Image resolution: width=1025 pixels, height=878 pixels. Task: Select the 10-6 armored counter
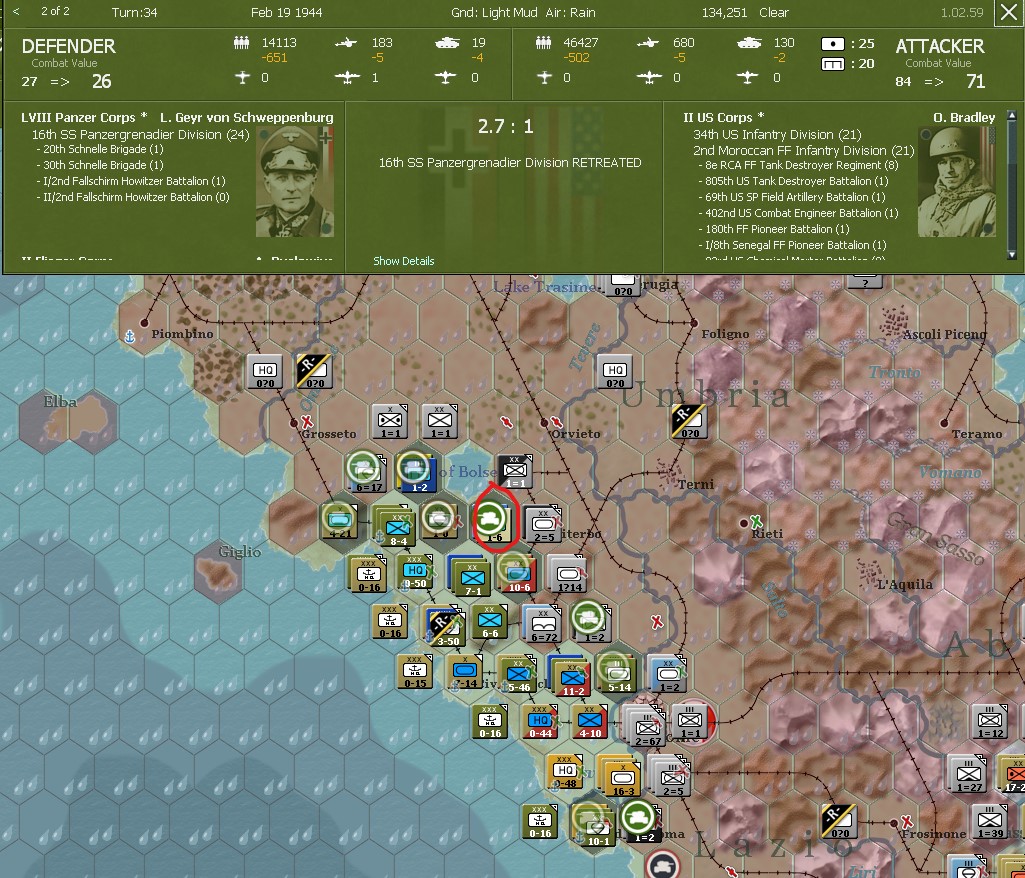tap(518, 573)
